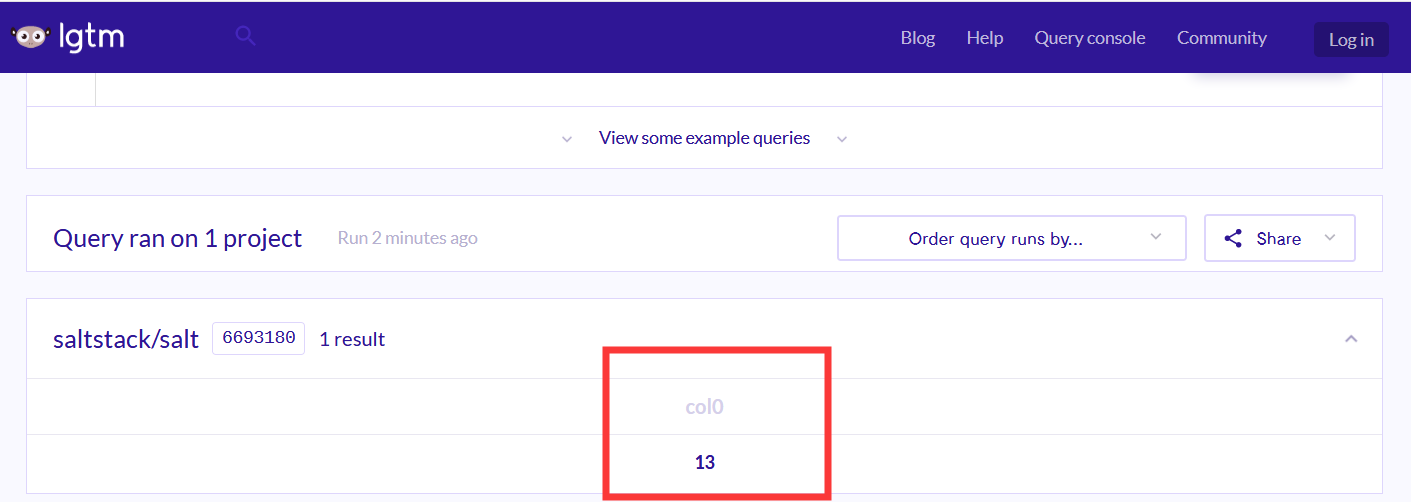
Task: Click the Share dropdown arrow
Action: [x=1329, y=238]
